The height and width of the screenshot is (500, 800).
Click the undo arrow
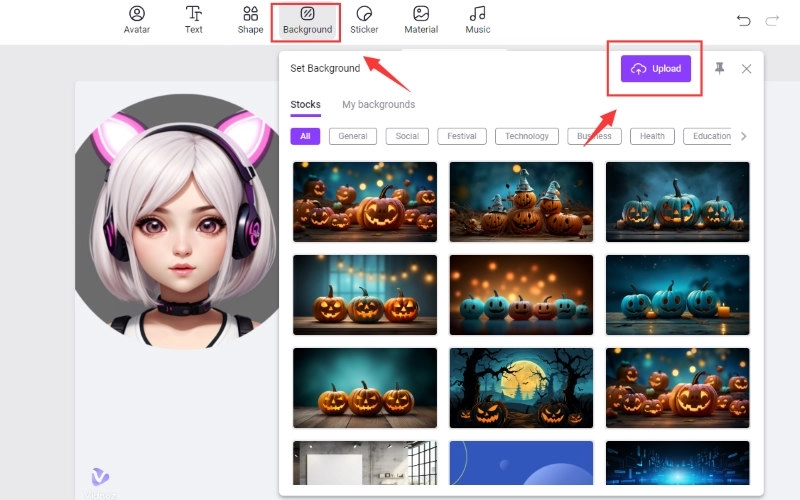click(743, 21)
